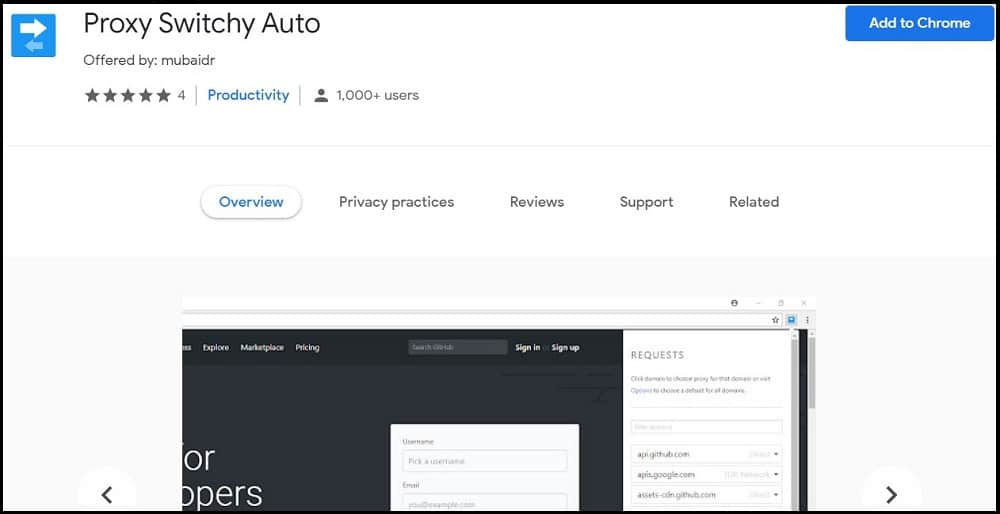Select the Overview tab
This screenshot has height=514, width=1000.
pos(251,202)
